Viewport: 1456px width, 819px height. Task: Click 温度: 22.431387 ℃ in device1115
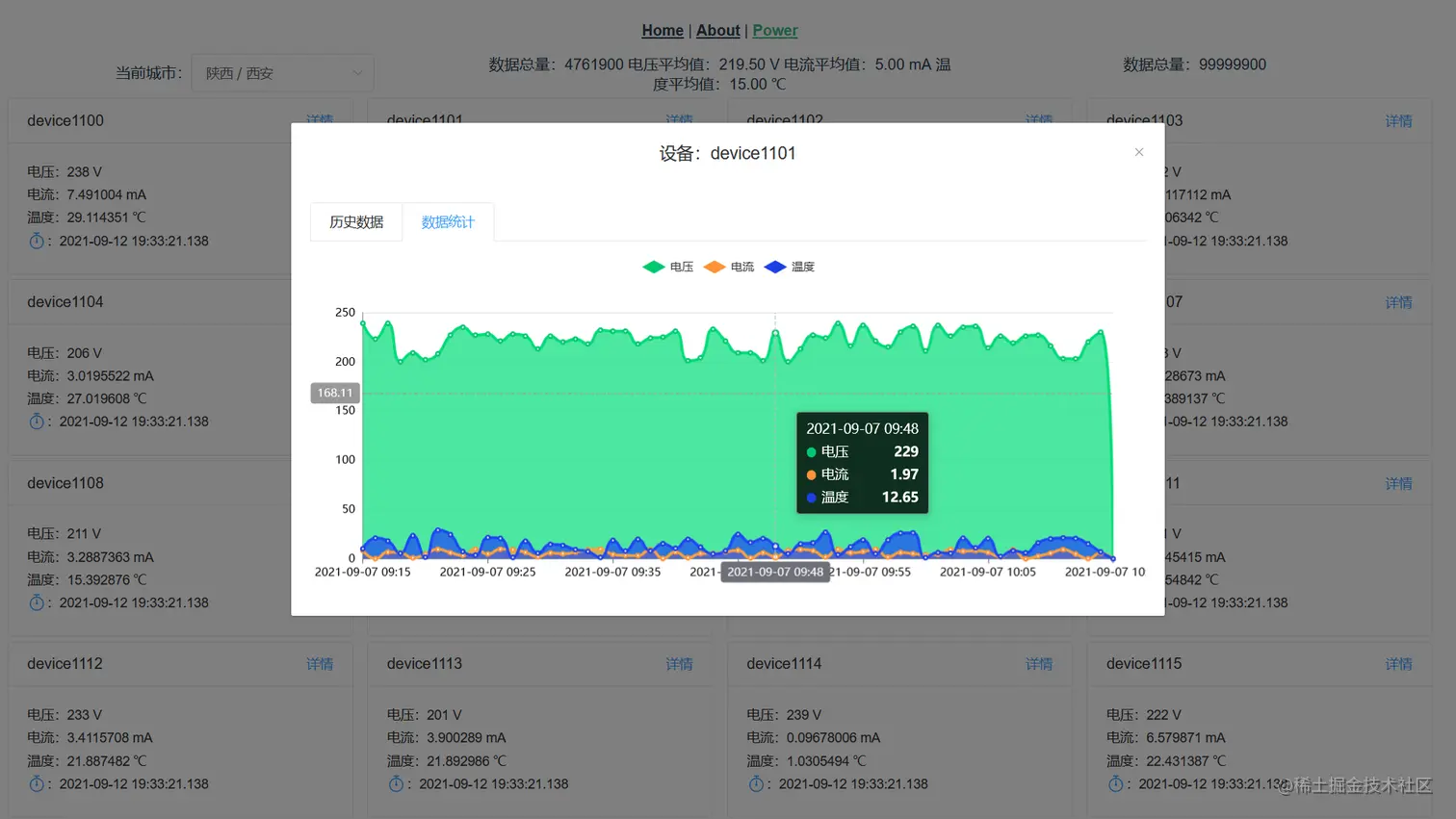tap(1166, 761)
